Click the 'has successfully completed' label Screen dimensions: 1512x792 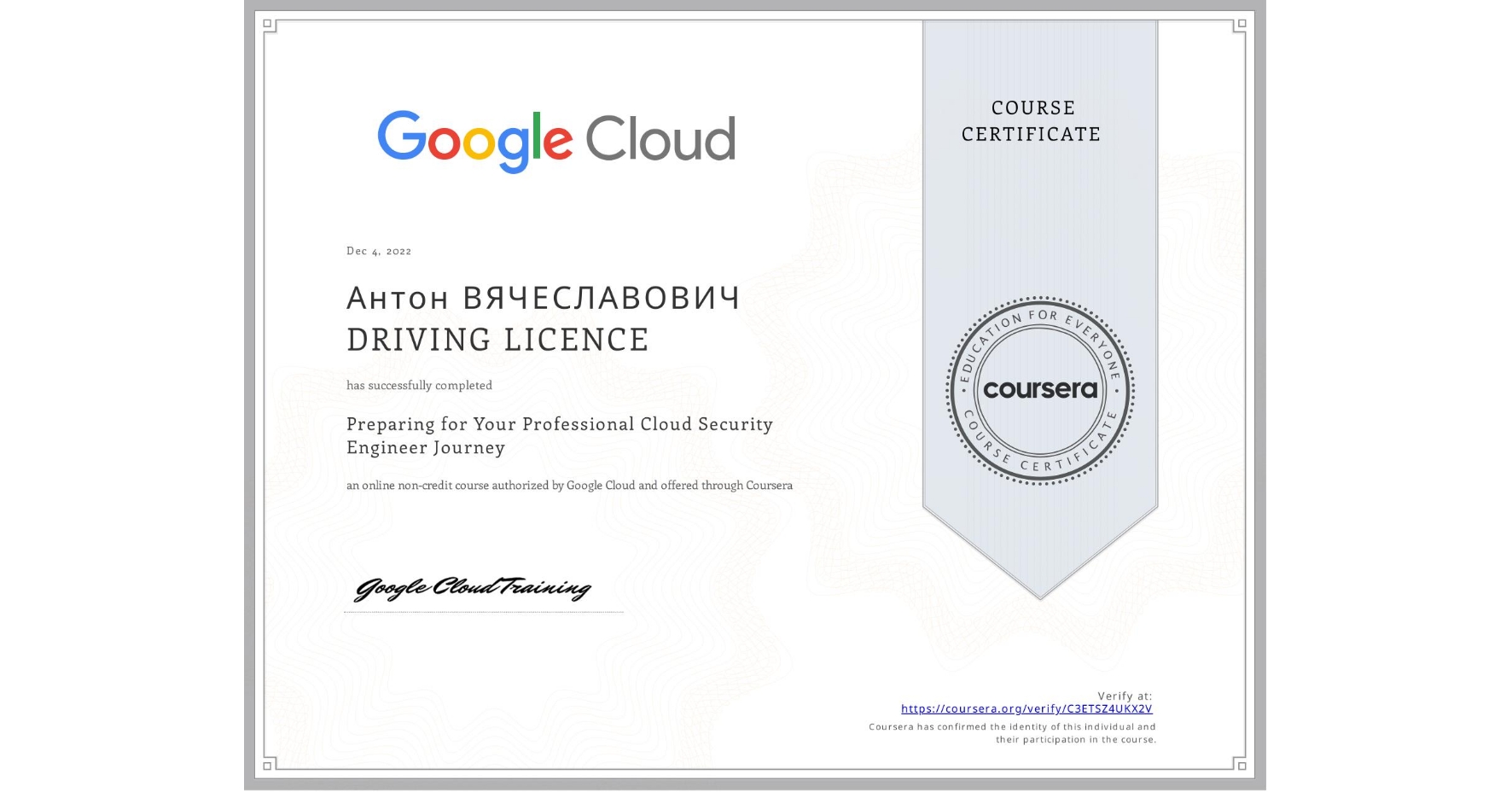419,386
